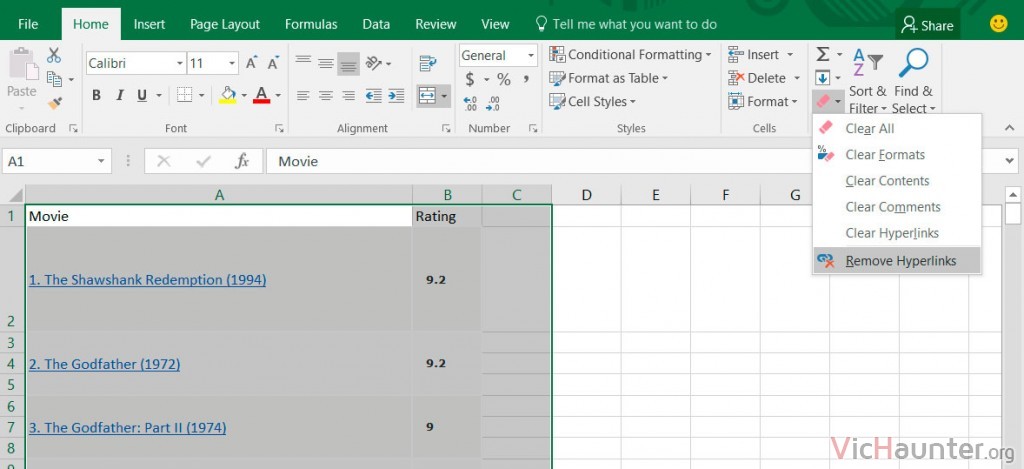The image size is (1024, 469).
Task: Center text horizontally in cells
Action: (326, 95)
